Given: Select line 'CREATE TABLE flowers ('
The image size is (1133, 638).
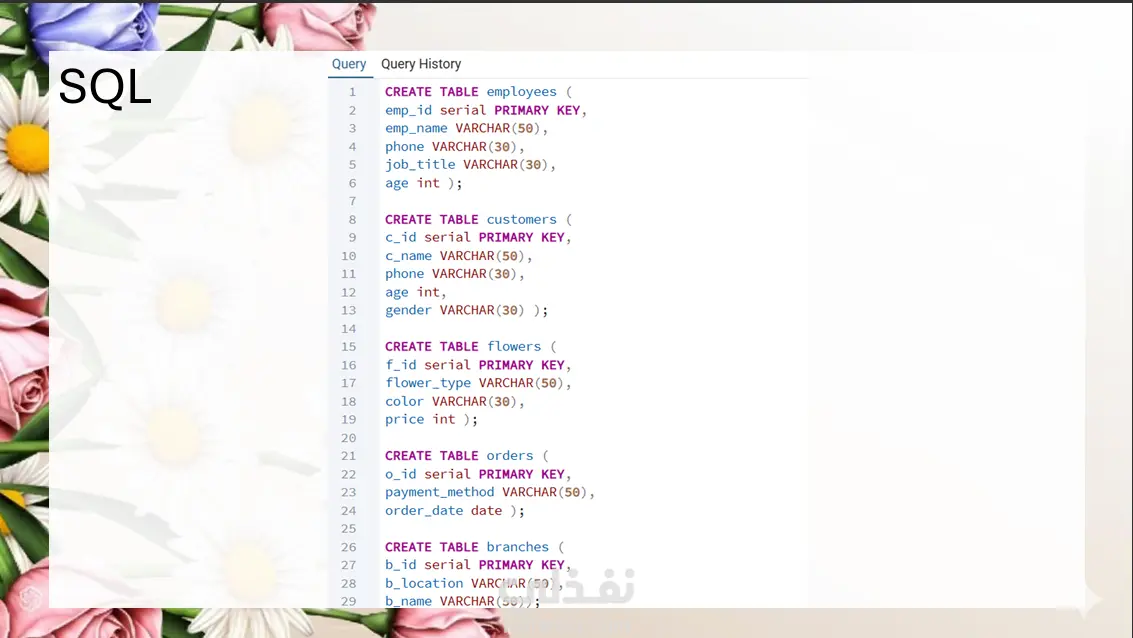Looking at the screenshot, I should pos(470,347).
